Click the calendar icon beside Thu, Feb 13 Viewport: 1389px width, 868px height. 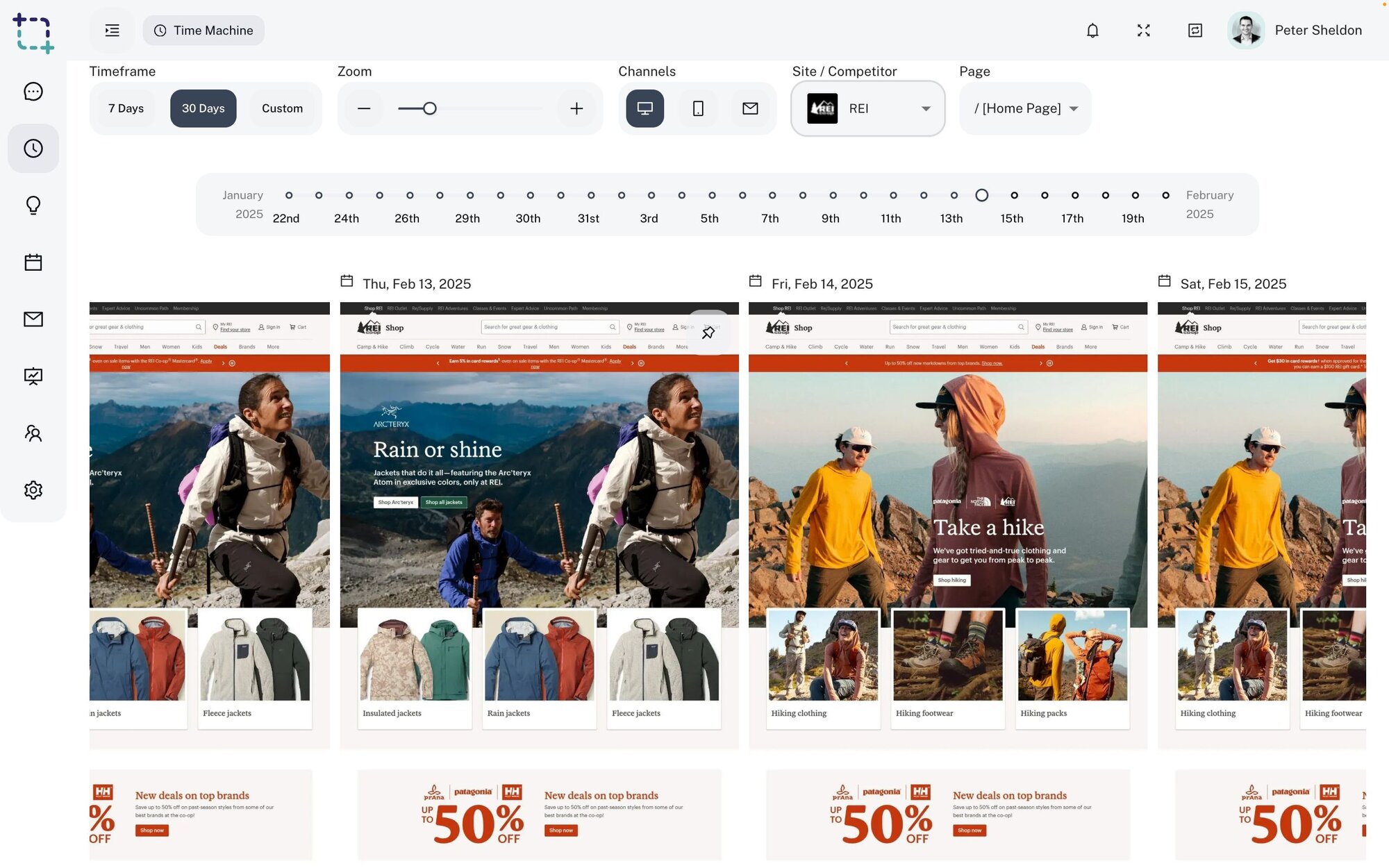click(347, 281)
